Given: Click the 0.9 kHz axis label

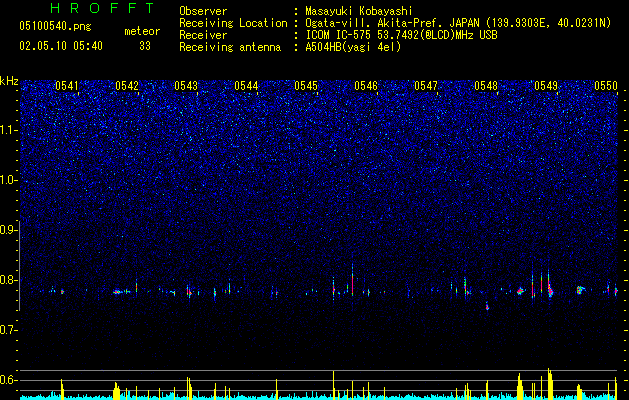Looking at the screenshot, I should [x=8, y=230].
